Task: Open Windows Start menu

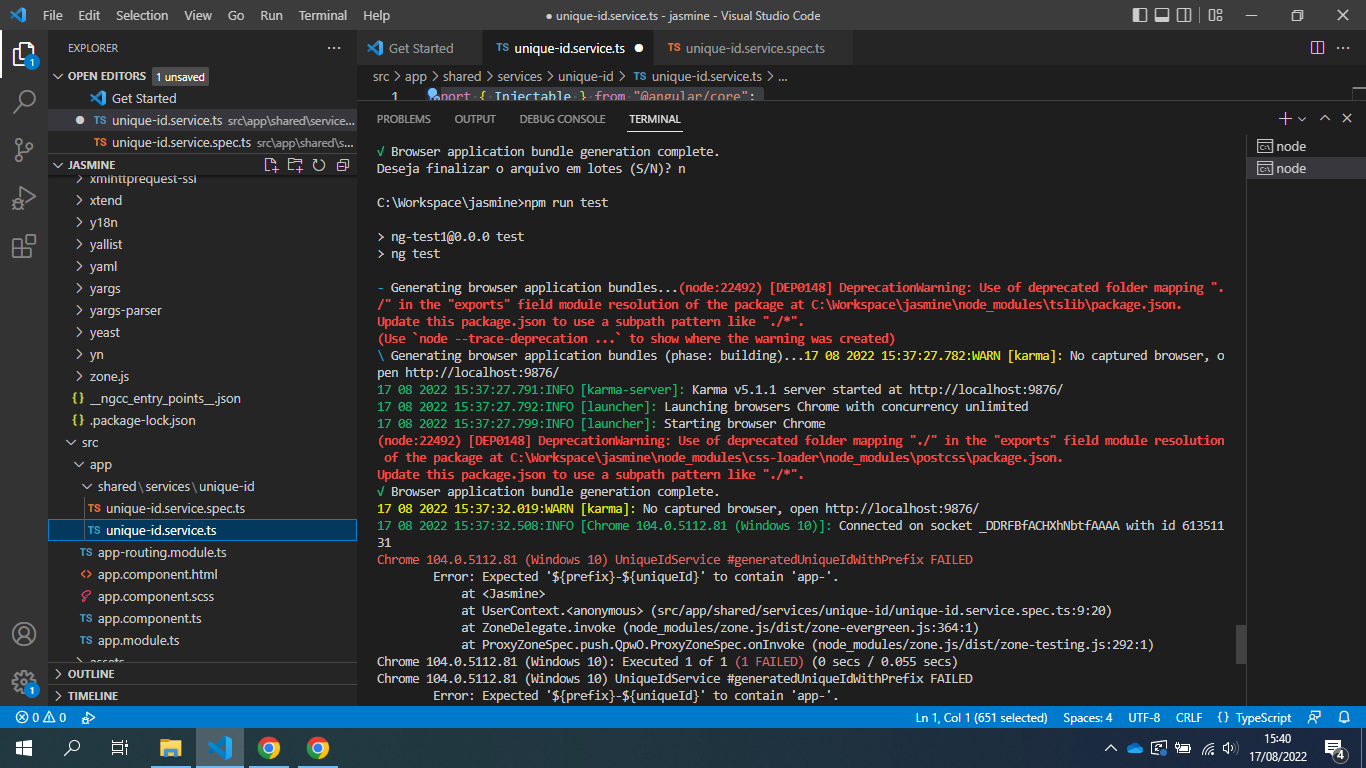Action: click(x=24, y=747)
